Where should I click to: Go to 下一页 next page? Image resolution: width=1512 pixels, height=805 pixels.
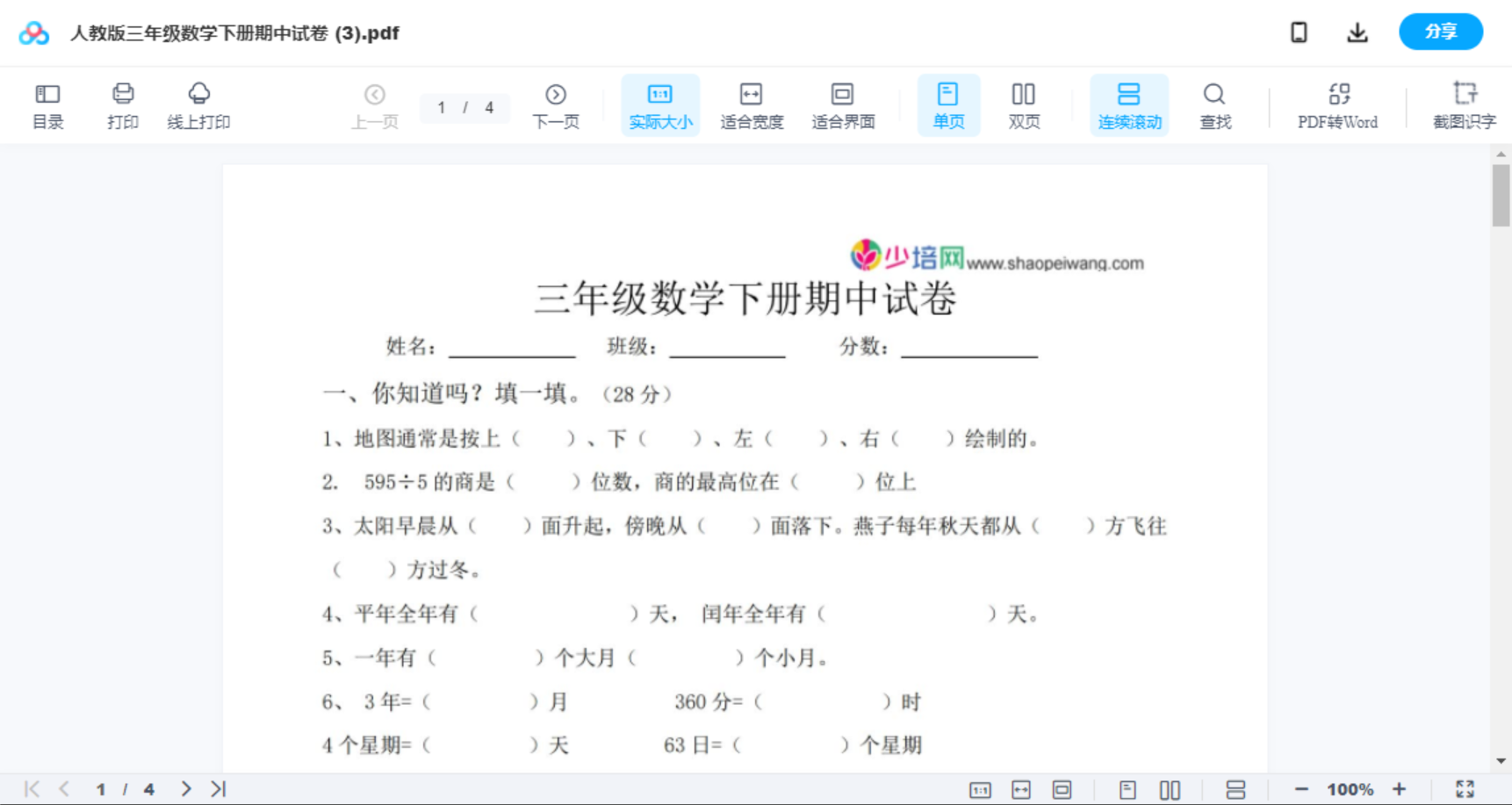tap(556, 104)
